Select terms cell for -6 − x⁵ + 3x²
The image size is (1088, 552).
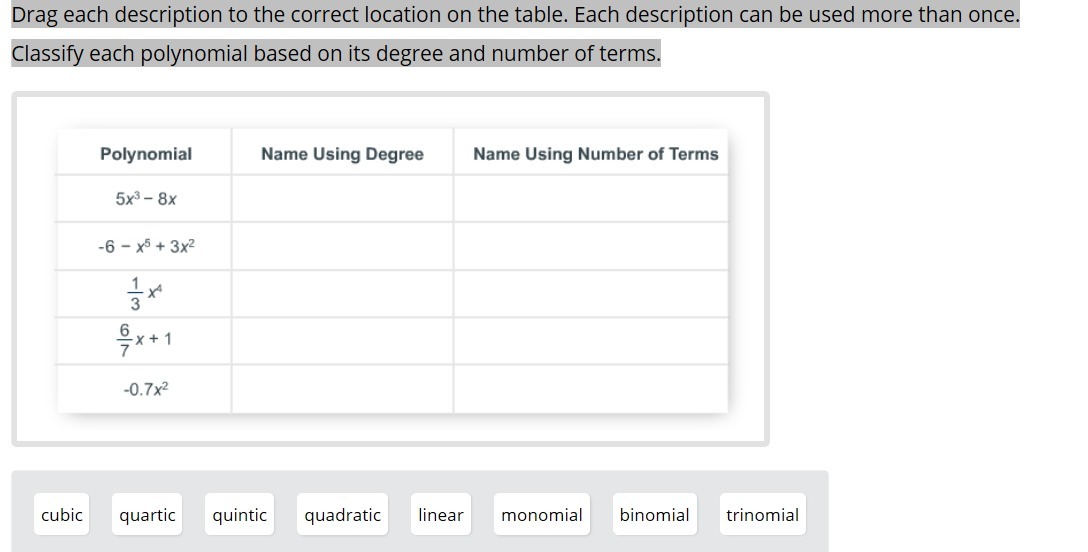pyautogui.click(x=590, y=246)
